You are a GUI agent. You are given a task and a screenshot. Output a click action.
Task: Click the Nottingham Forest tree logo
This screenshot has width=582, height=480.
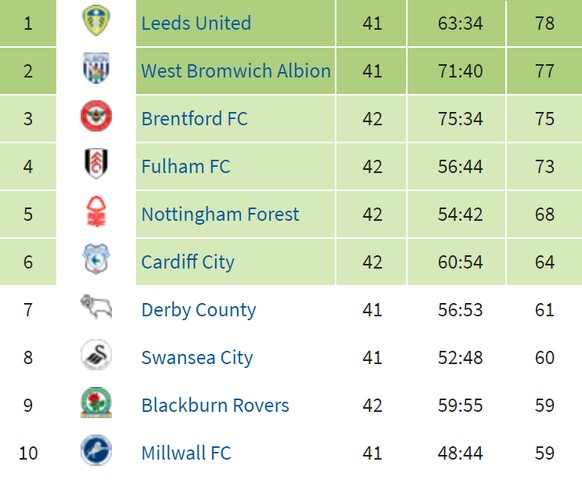[96, 211]
